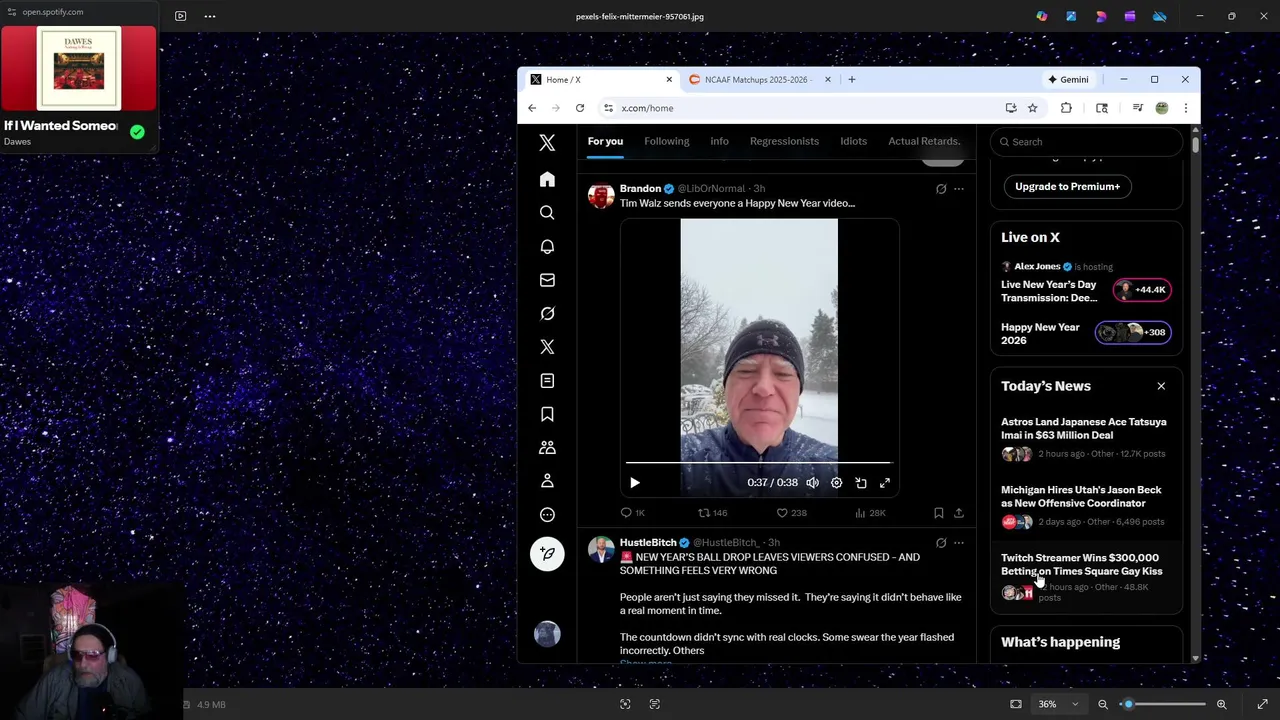Screen dimensions: 1280x720
Task: Switch to NCAAF Matchups 2025-2026 browser tab
Action: pos(757,80)
